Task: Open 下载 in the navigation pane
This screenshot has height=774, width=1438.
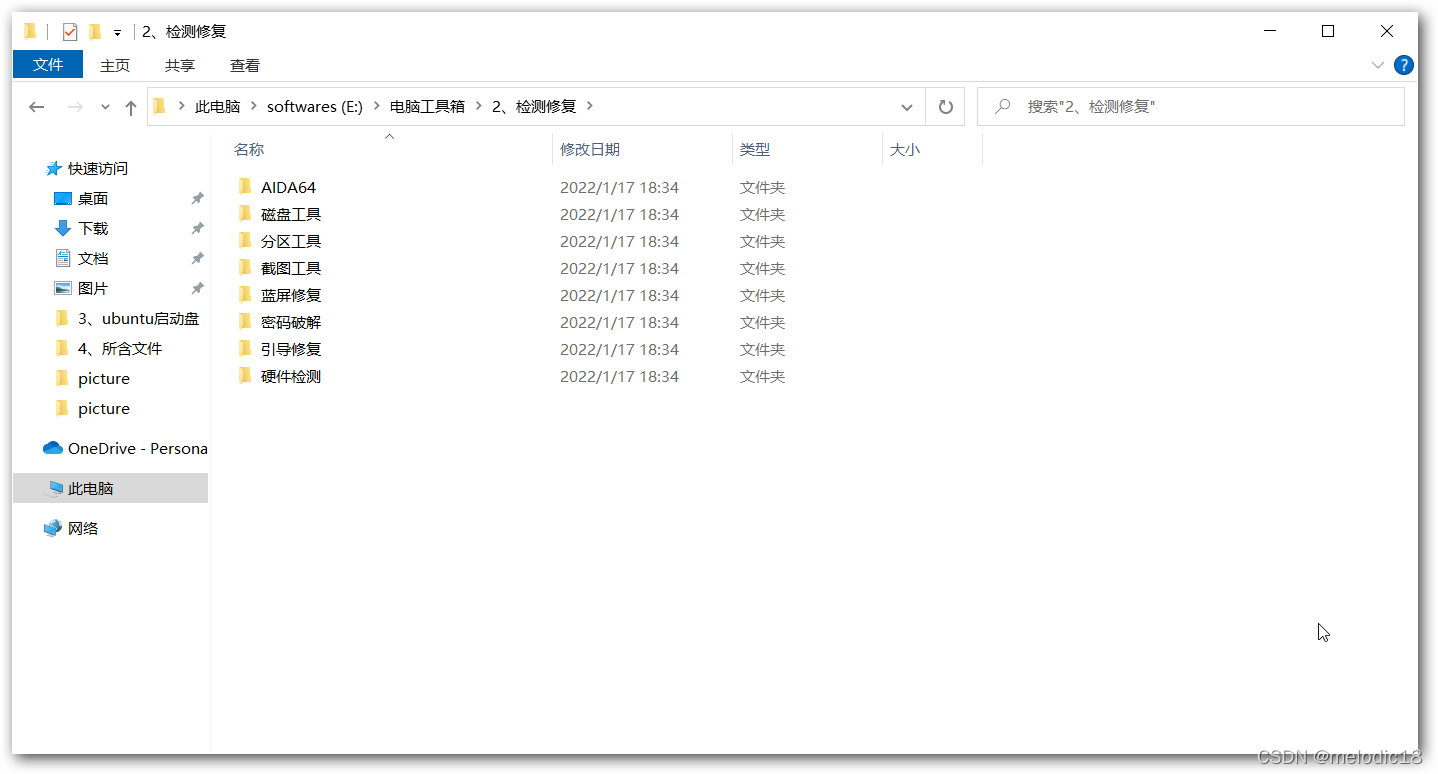Action: 93,229
